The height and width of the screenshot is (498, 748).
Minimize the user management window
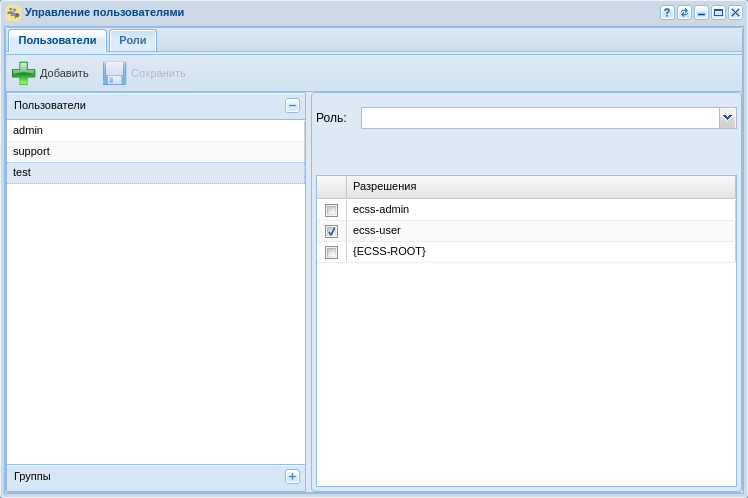(701, 12)
